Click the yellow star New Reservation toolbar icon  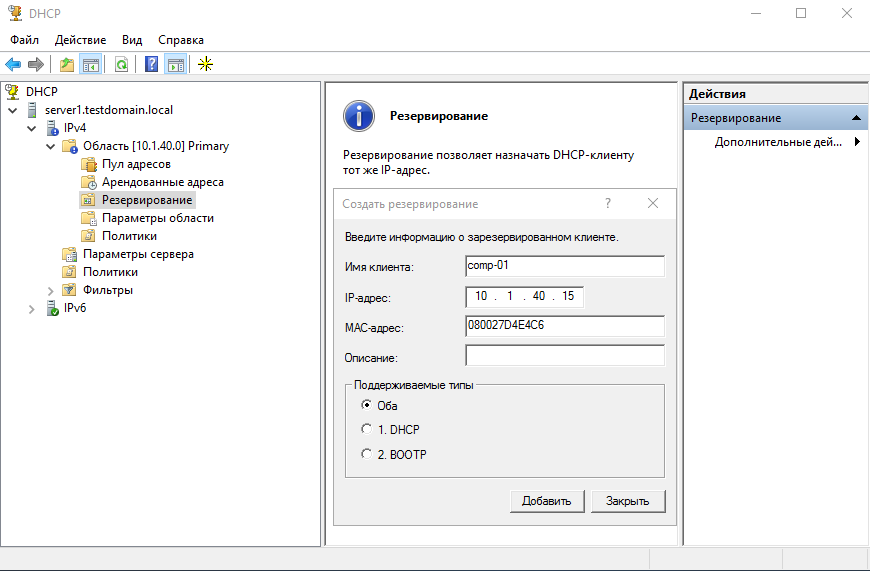(x=205, y=64)
